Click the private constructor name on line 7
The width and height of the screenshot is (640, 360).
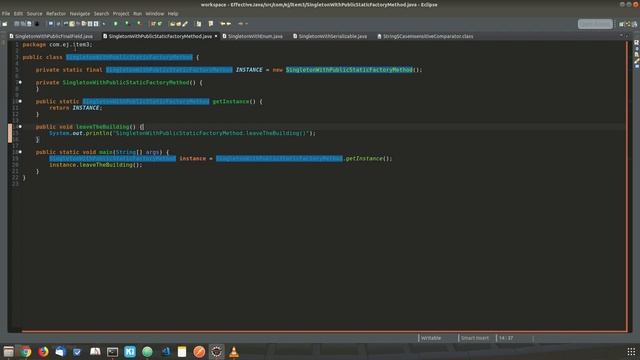[x=126, y=82]
